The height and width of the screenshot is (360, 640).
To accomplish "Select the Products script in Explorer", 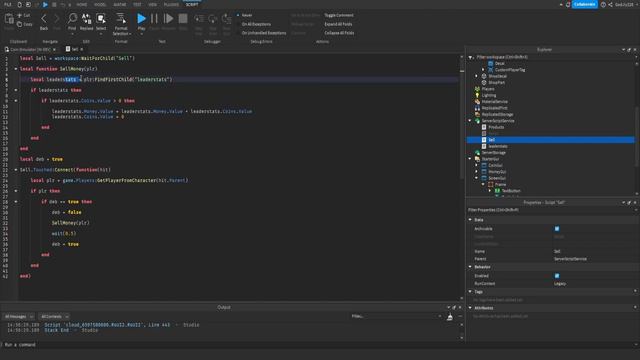I will point(496,127).
